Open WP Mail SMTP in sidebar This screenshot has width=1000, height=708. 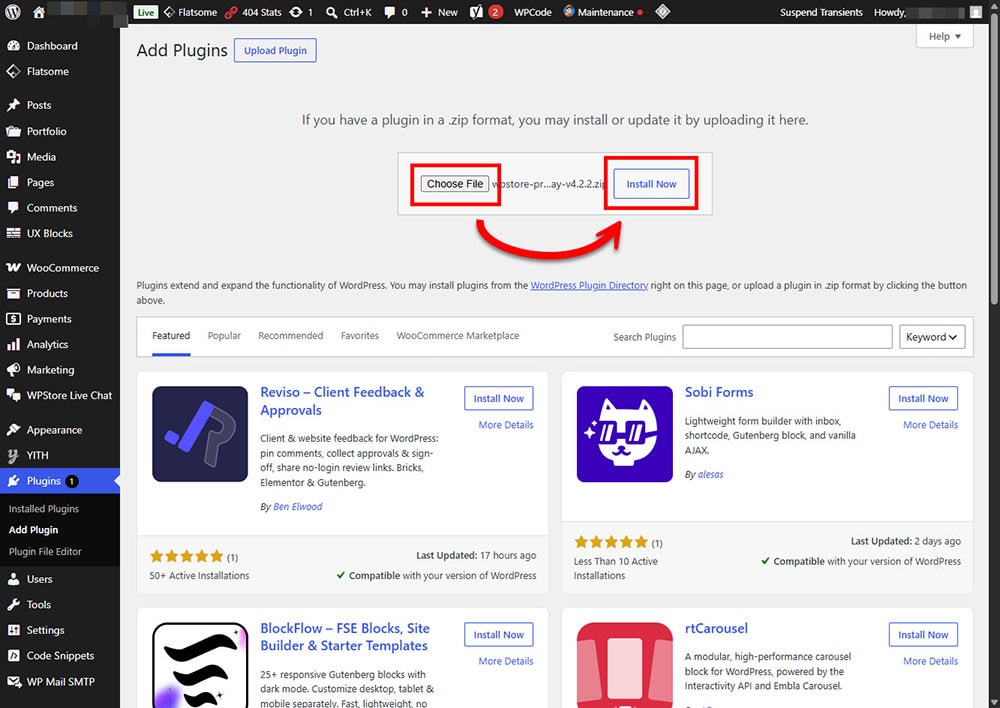click(60, 682)
